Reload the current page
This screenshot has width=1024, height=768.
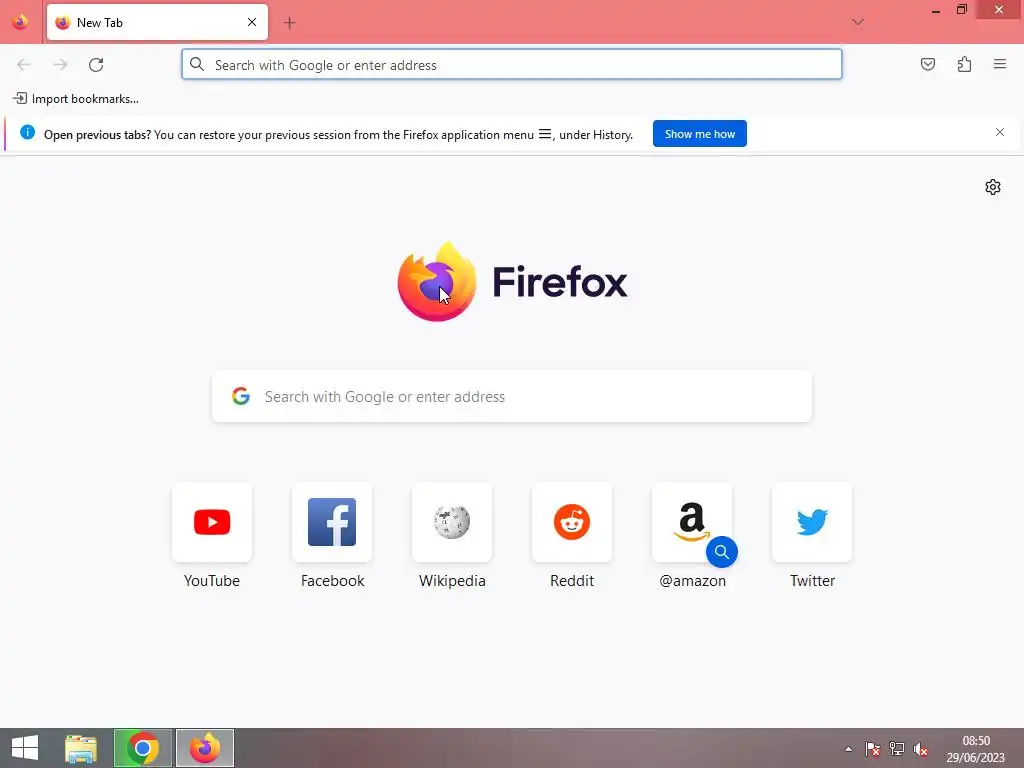[96, 65]
